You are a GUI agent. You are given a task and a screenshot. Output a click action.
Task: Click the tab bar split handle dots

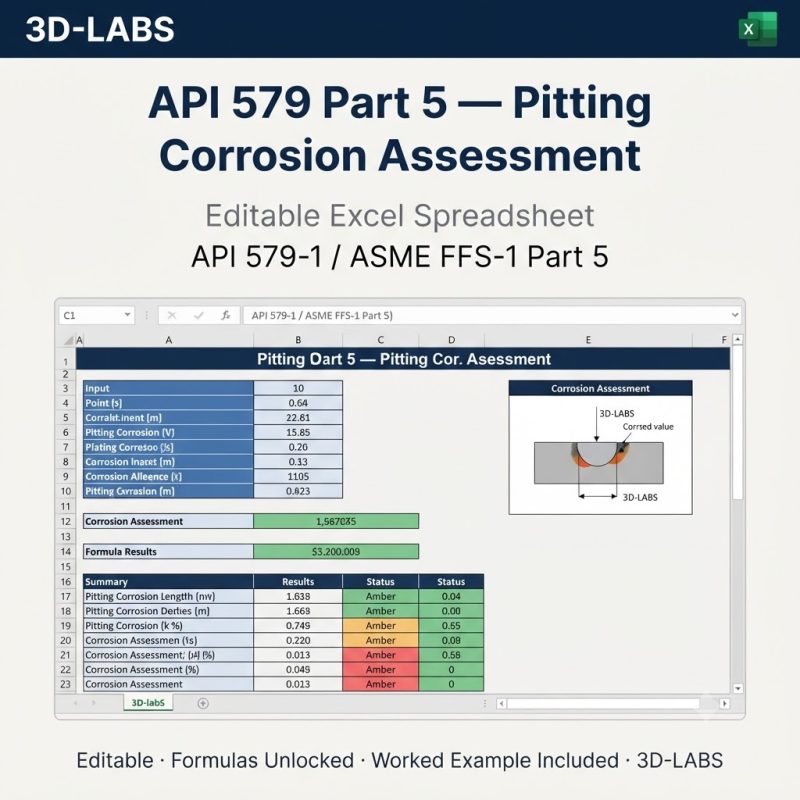coord(484,704)
